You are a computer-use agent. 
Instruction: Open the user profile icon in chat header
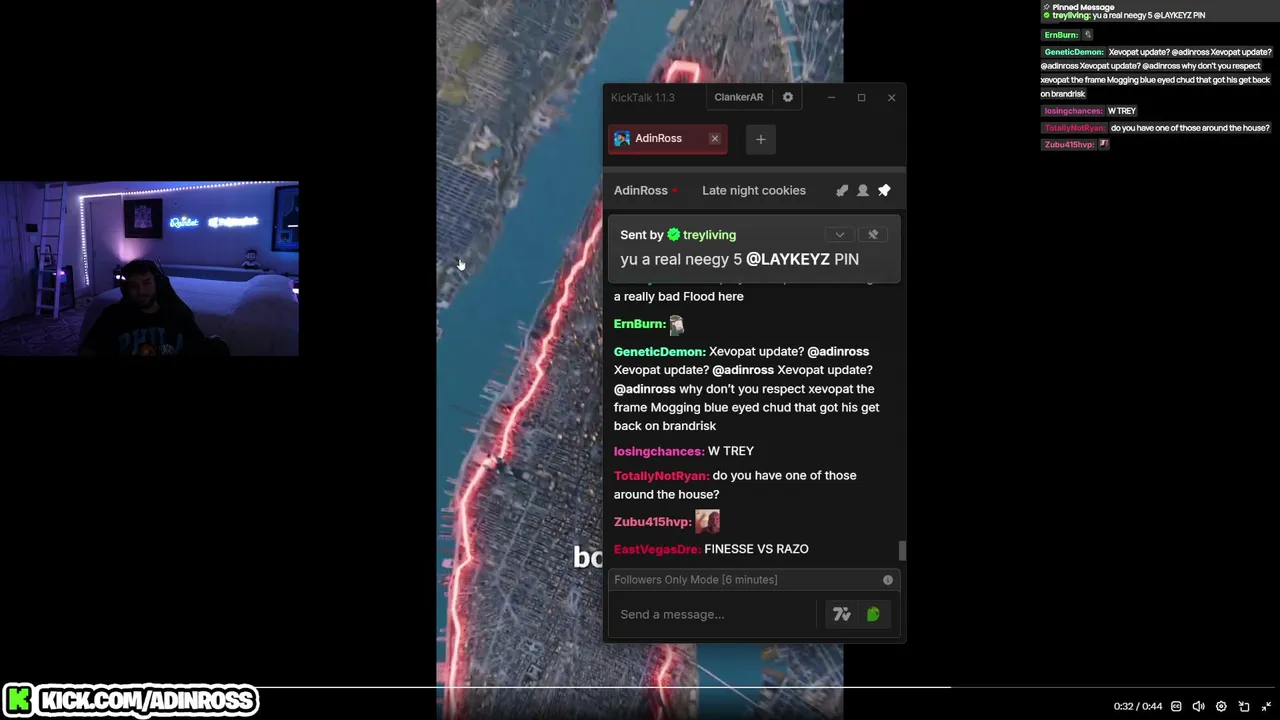[x=863, y=190]
